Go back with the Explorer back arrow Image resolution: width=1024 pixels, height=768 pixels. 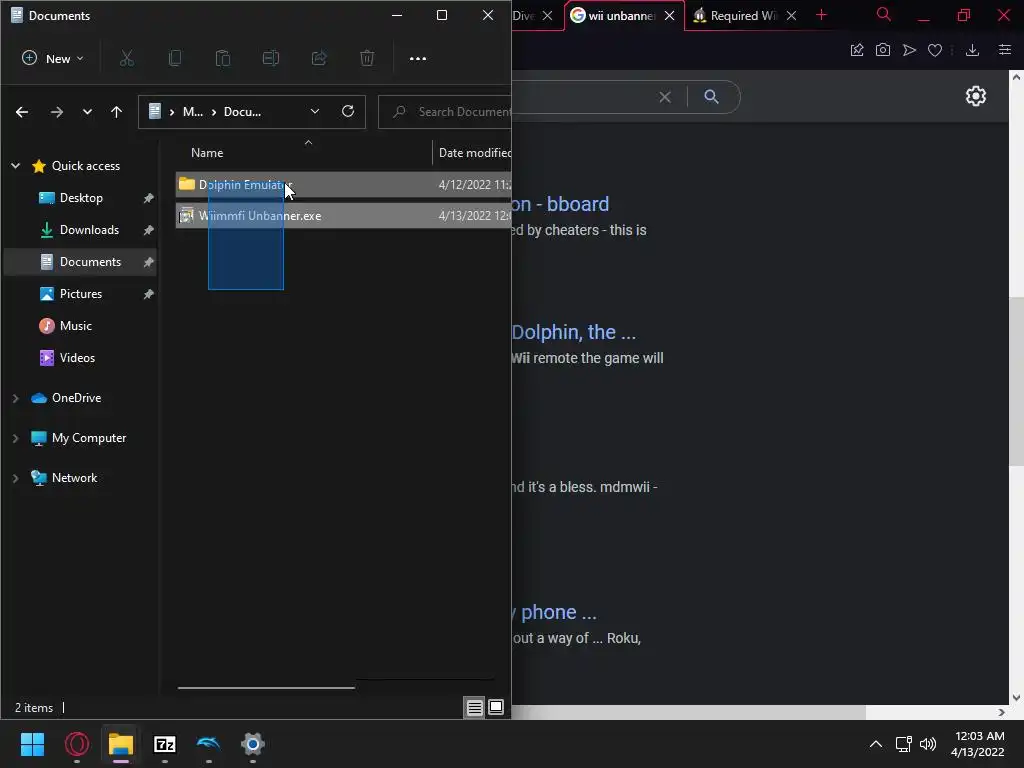pyautogui.click(x=22, y=112)
